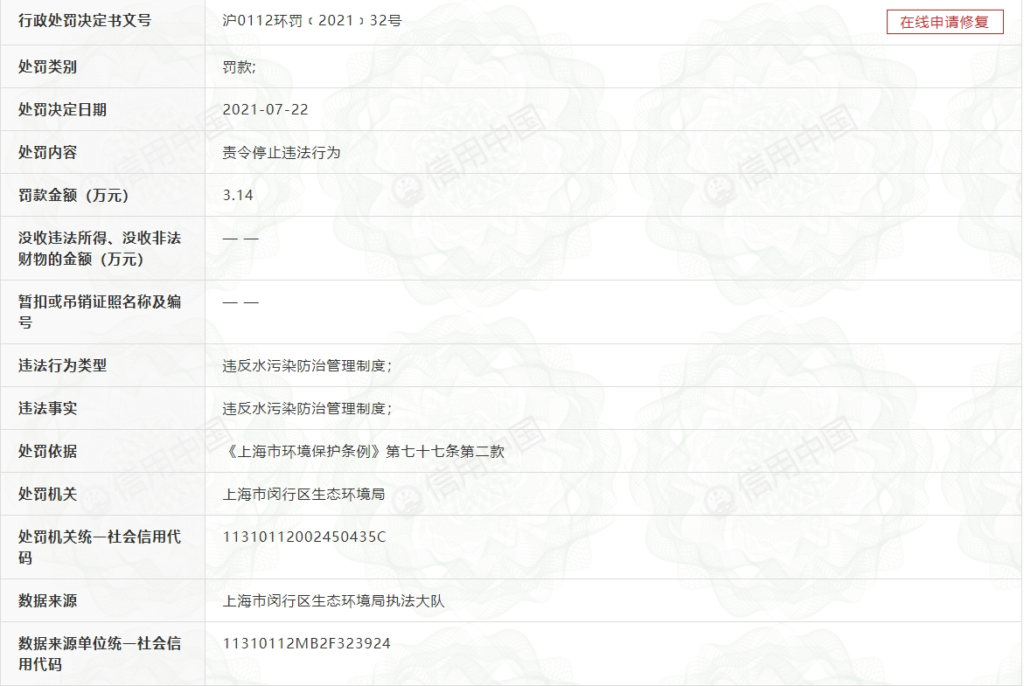Click the 违法行为类型 row label

62,366
